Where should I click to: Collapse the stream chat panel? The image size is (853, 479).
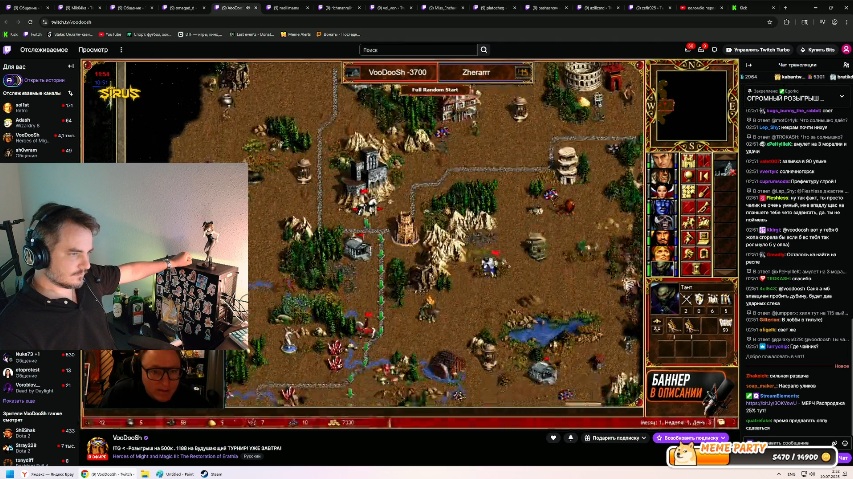[x=749, y=65]
